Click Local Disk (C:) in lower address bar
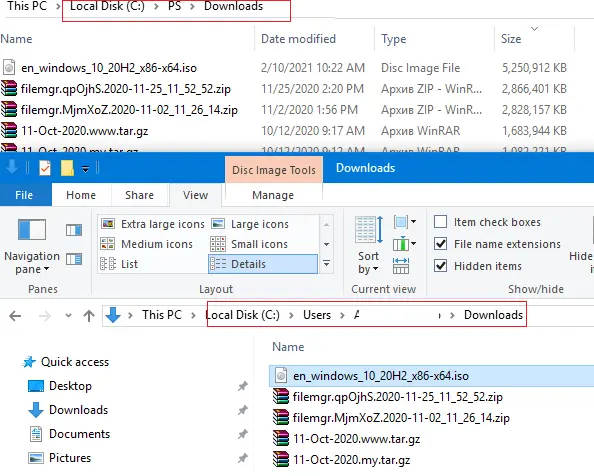The image size is (594, 476). point(242,315)
